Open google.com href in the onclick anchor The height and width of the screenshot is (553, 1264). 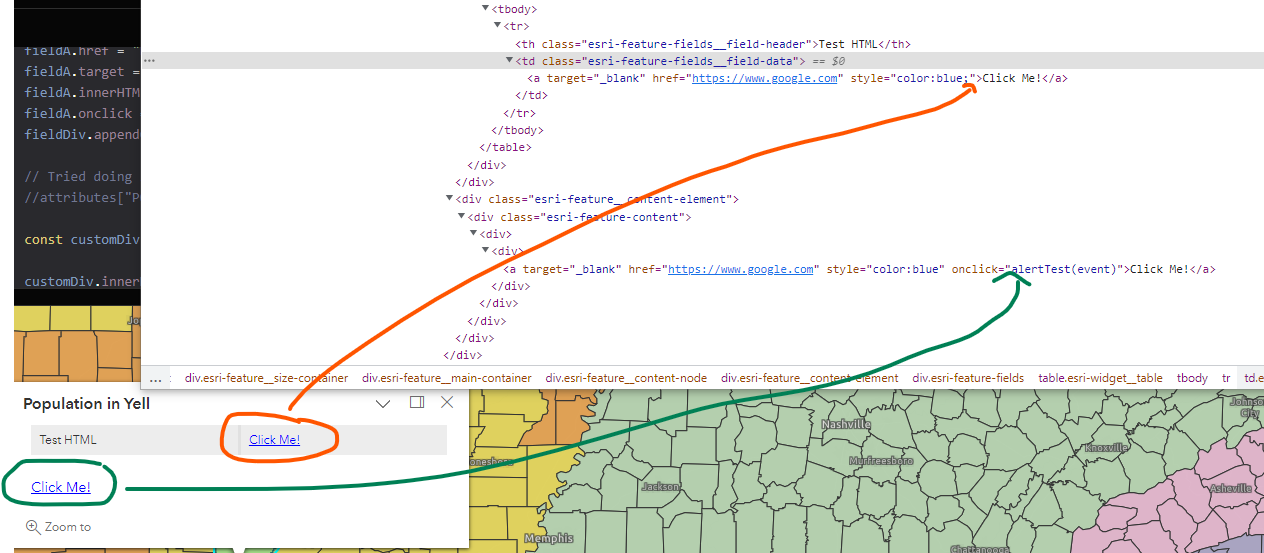[x=741, y=269]
